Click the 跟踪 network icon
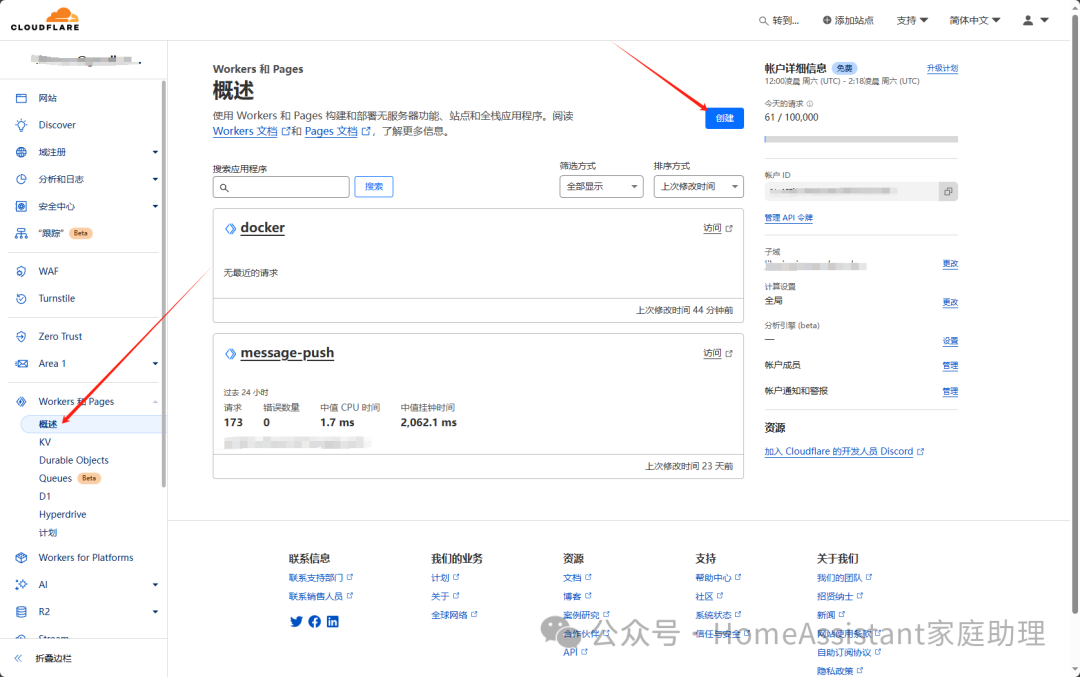The height and width of the screenshot is (677, 1080). point(21,233)
